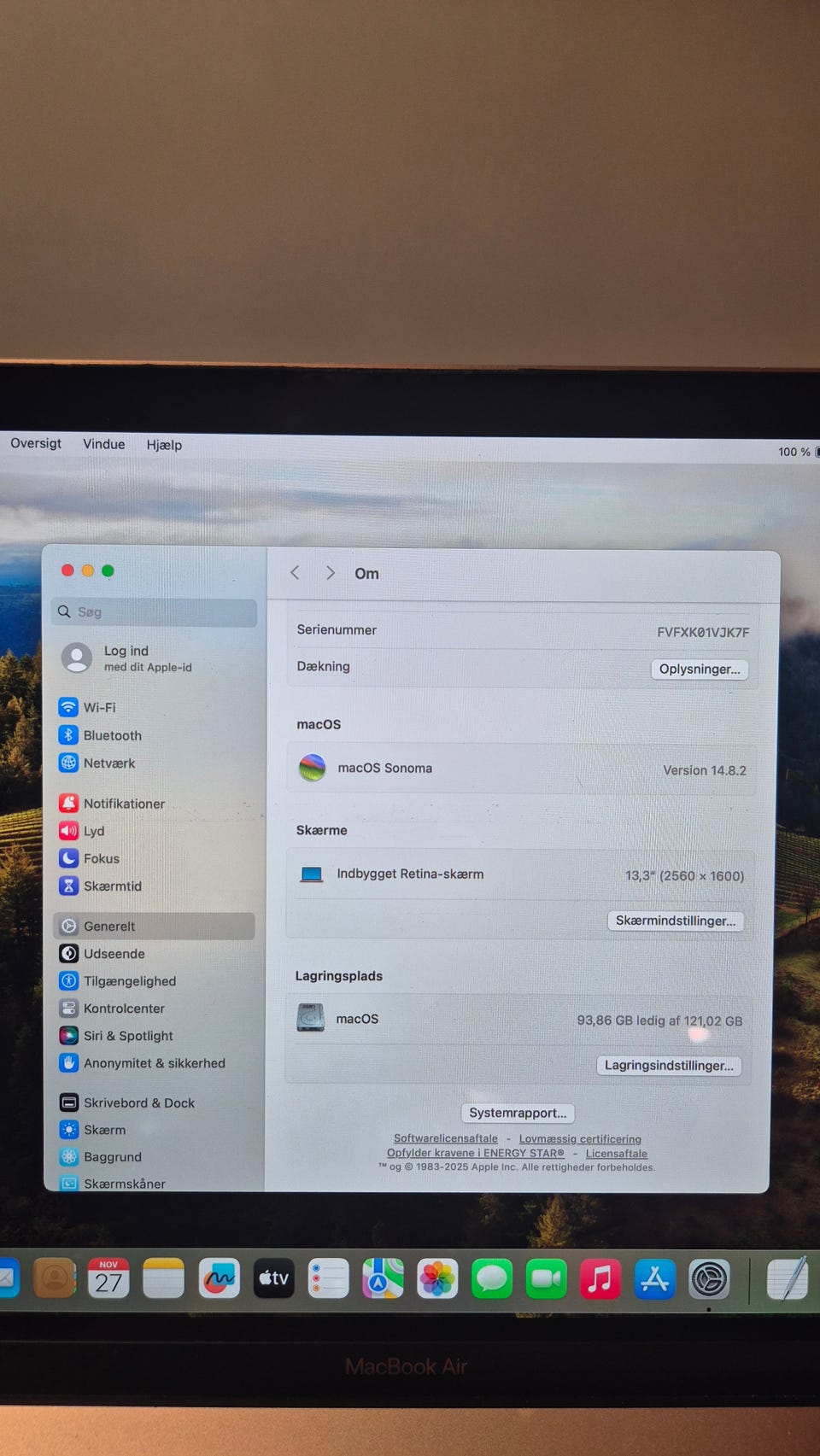Click Version 14.8.2 text
This screenshot has height=1456, width=820.
(x=705, y=770)
